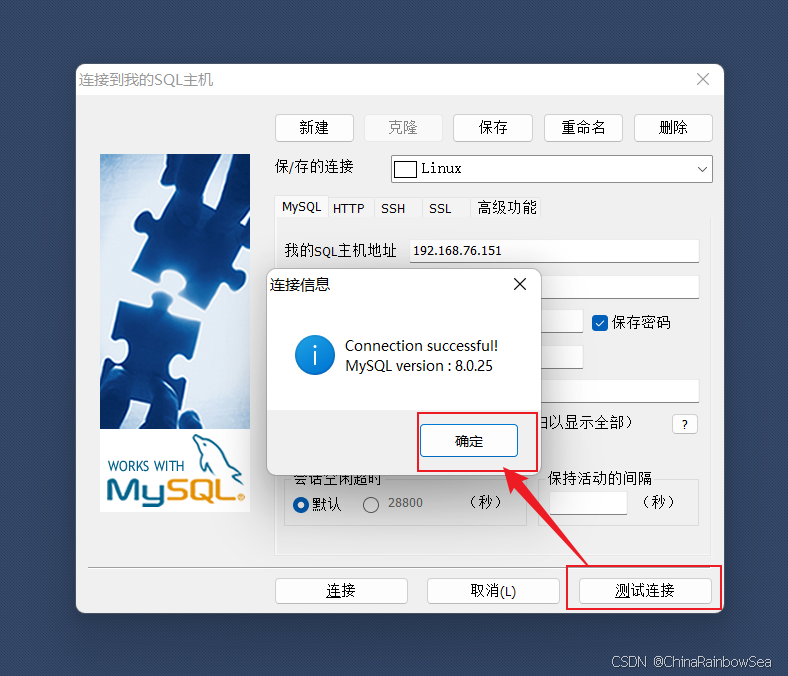Viewport: 788px width, 676px height.
Task: Switch to the HTTP tab
Action: pos(348,208)
